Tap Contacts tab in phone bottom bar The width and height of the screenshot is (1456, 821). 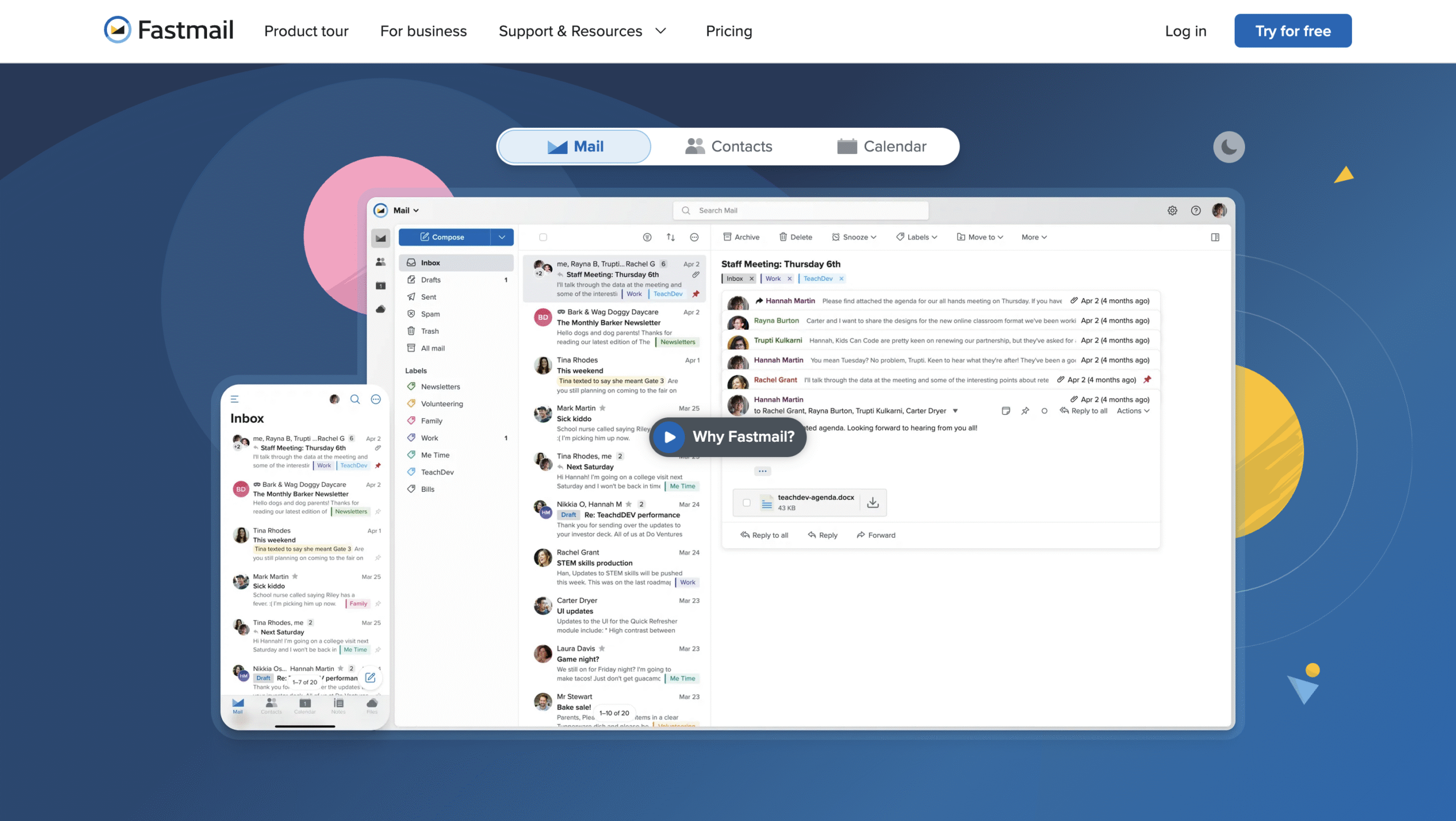[x=271, y=706]
